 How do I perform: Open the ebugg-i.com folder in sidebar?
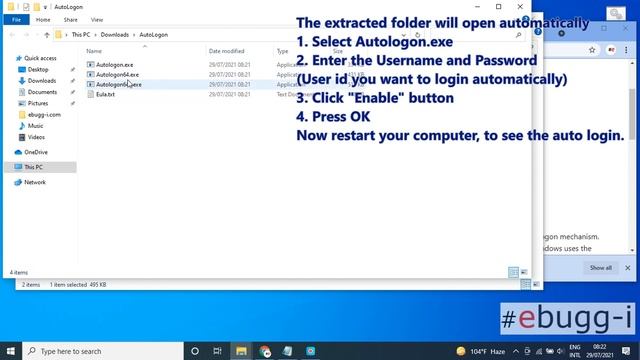[x=44, y=115]
